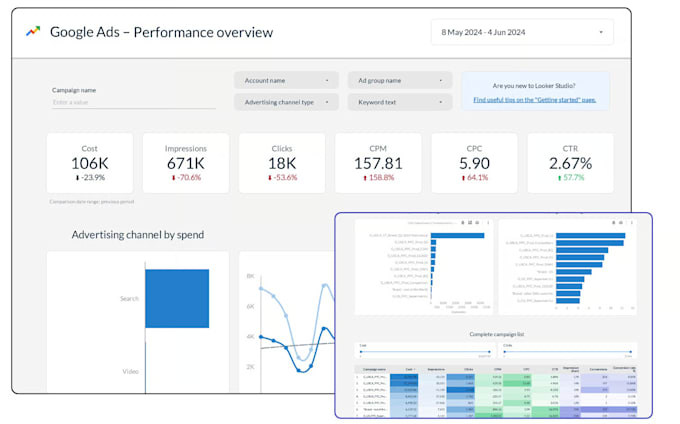Click the green up arrow beside 57.7% on CTR
680x424 pixels.
click(x=559, y=178)
